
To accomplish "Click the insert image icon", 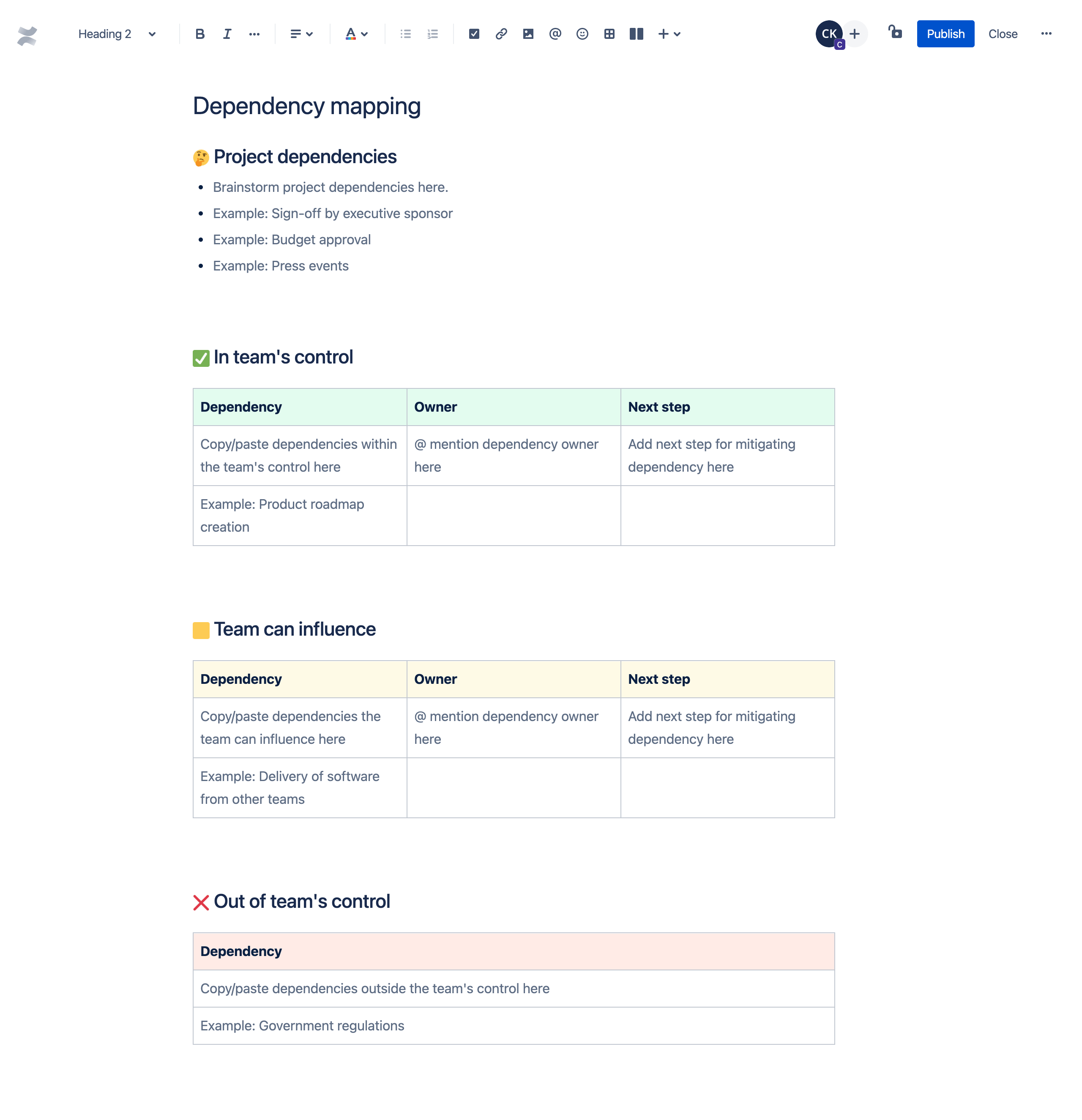I will 527,34.
